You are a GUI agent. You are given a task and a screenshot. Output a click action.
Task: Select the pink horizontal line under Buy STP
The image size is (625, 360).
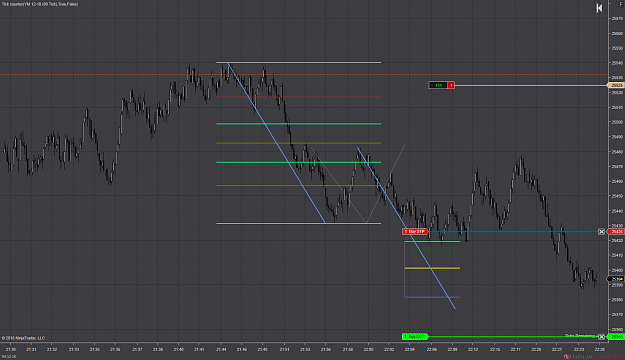coord(432,242)
